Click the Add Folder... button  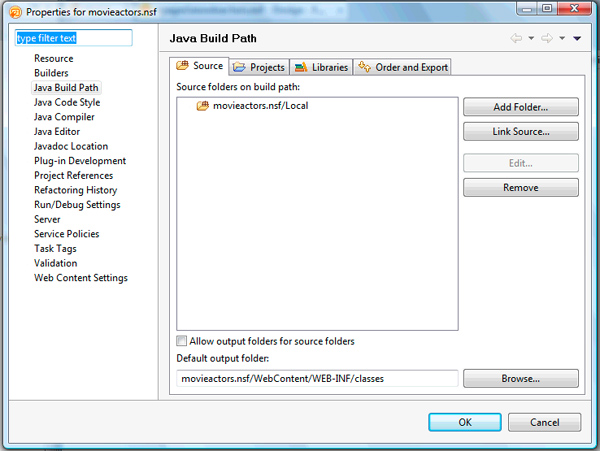[521, 107]
